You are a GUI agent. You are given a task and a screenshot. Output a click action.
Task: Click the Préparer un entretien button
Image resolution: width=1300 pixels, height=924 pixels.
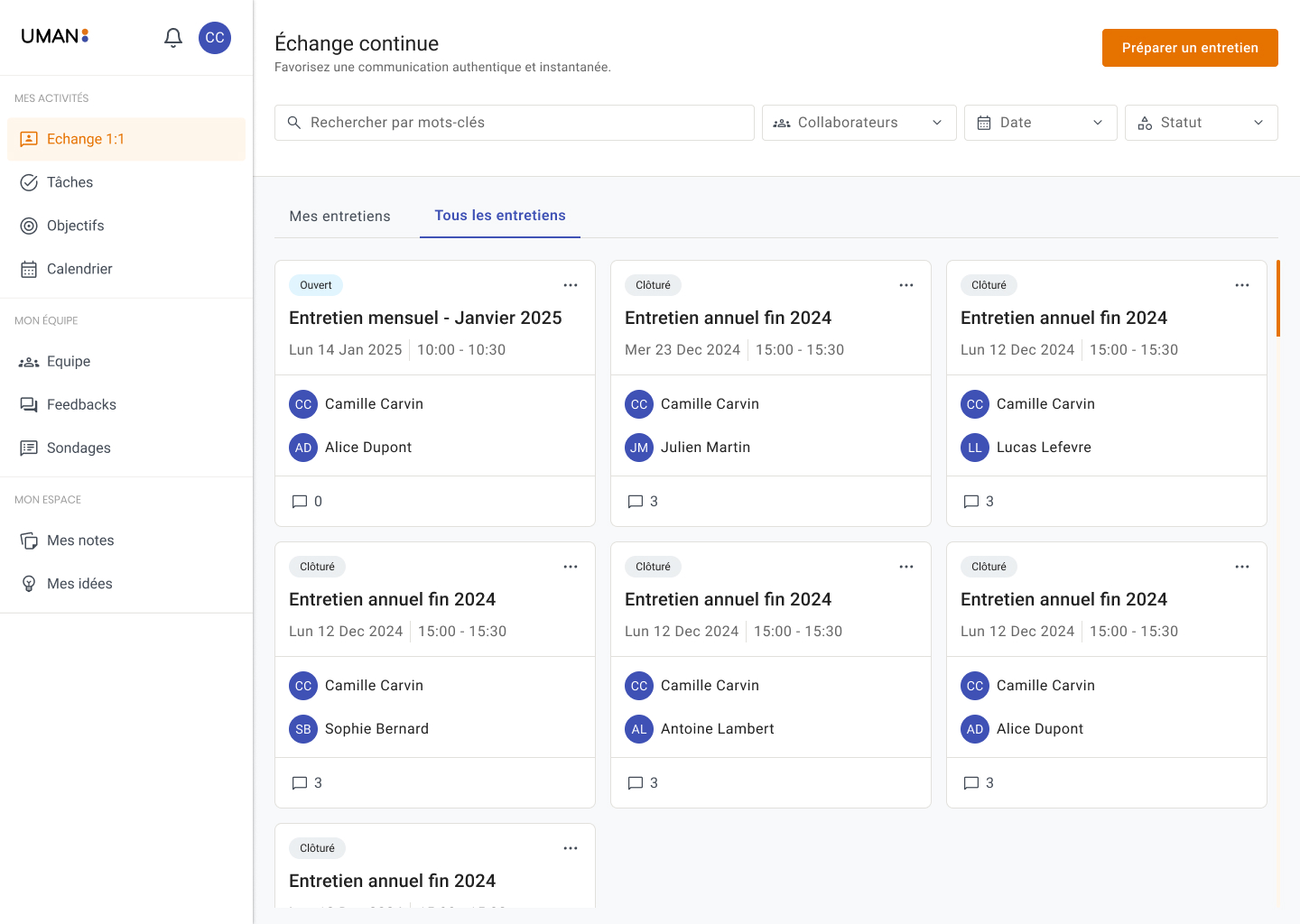click(x=1190, y=48)
